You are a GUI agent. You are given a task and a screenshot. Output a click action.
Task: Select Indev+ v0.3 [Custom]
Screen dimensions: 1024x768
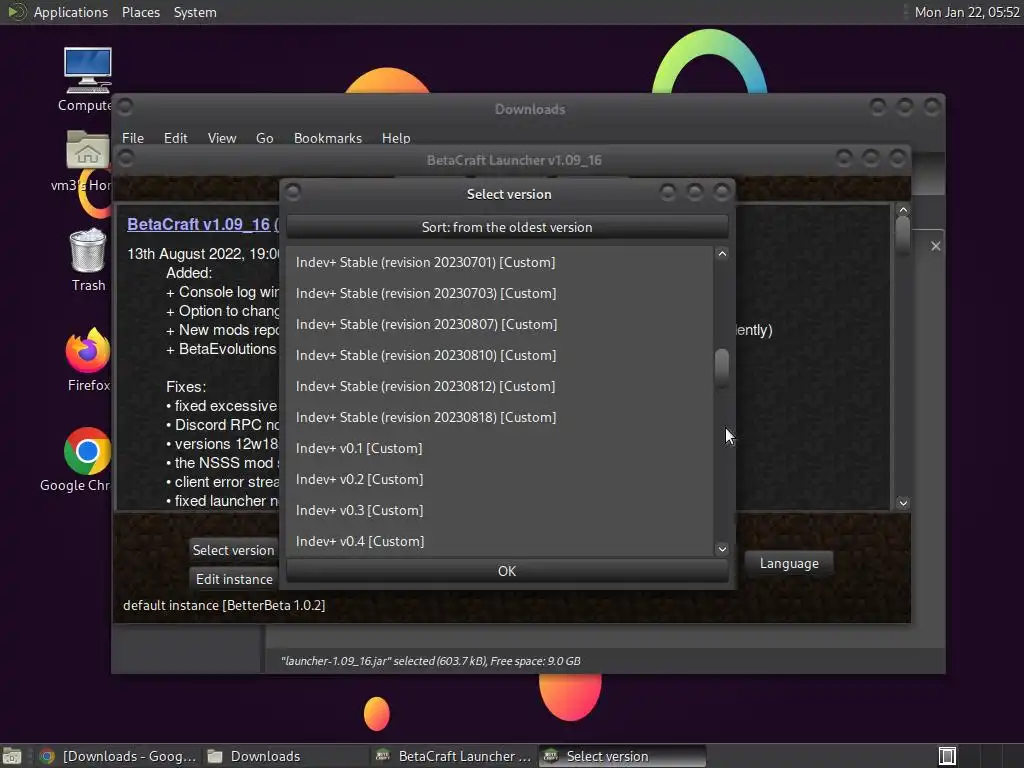500,510
